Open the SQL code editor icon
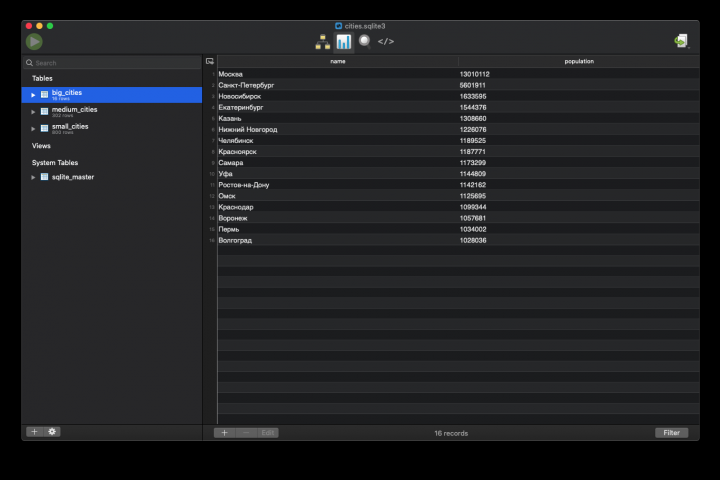 [x=386, y=41]
